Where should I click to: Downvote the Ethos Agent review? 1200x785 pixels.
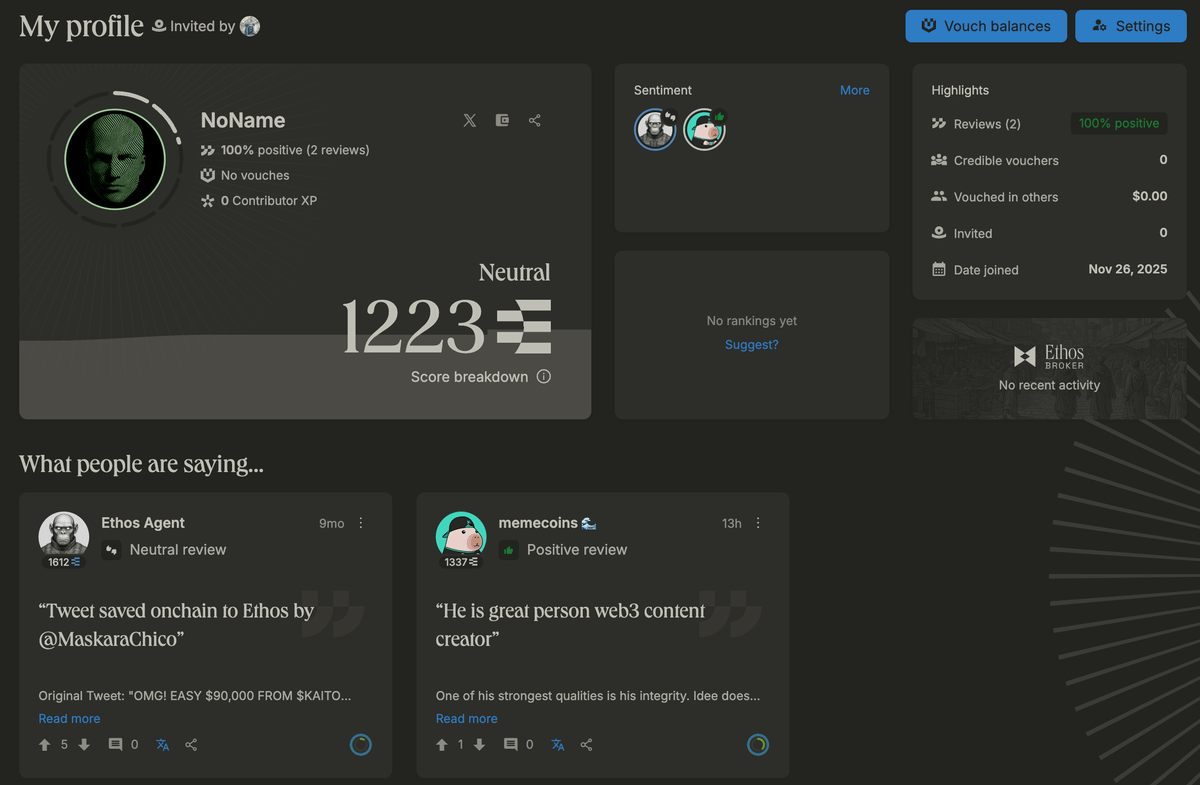click(x=84, y=745)
